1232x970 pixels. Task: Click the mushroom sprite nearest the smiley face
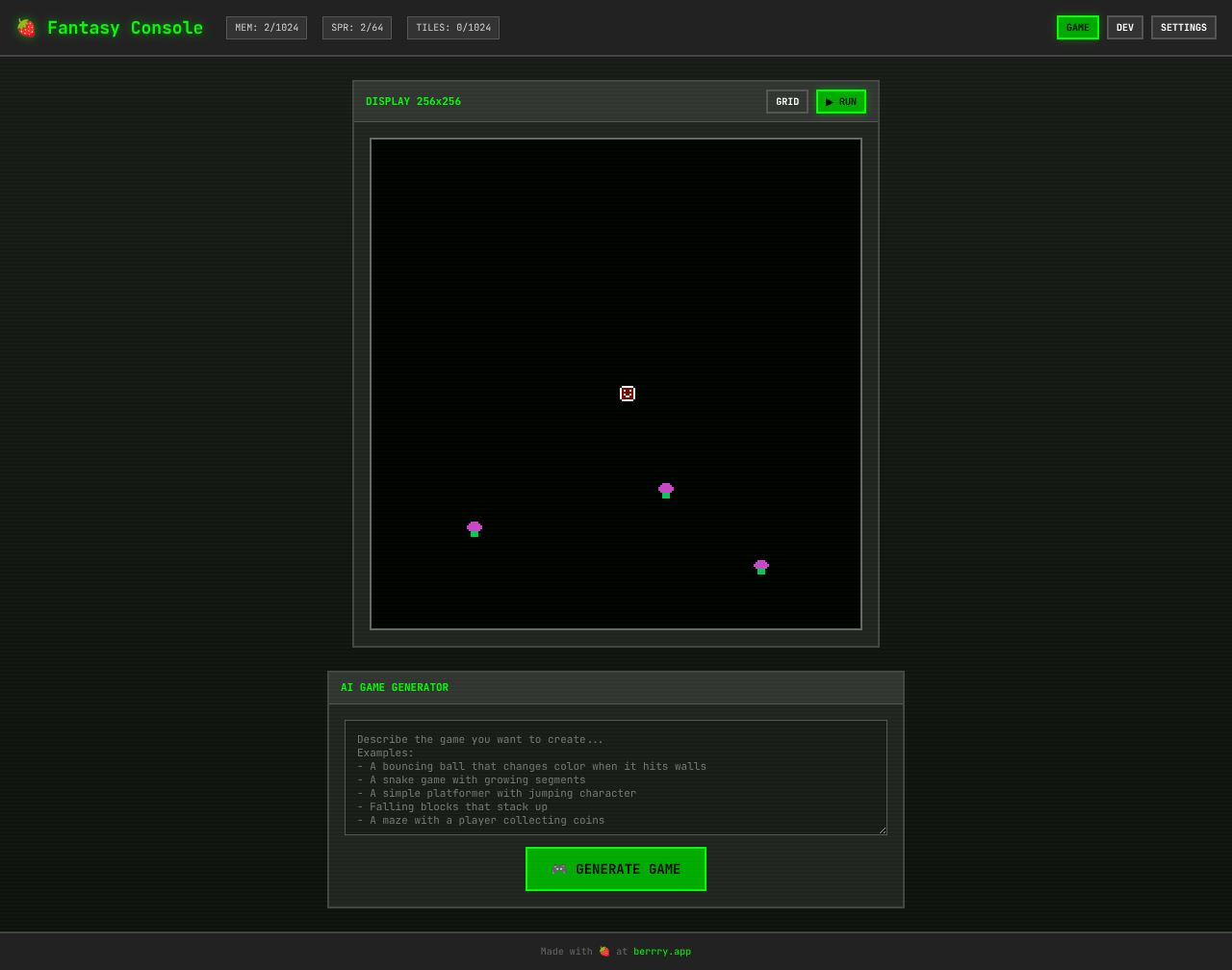point(666,491)
